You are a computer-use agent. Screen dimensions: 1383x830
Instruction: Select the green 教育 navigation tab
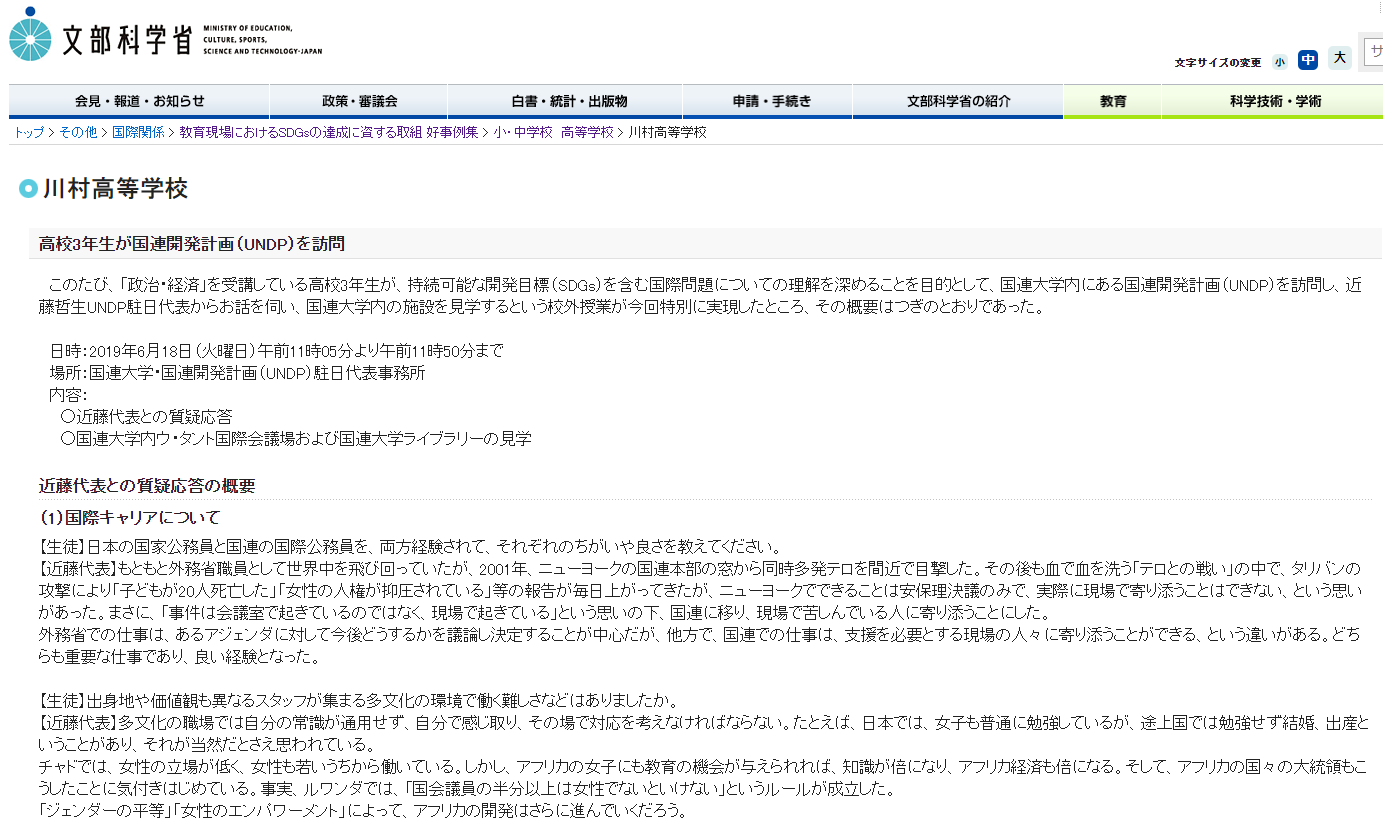[x=1112, y=101]
